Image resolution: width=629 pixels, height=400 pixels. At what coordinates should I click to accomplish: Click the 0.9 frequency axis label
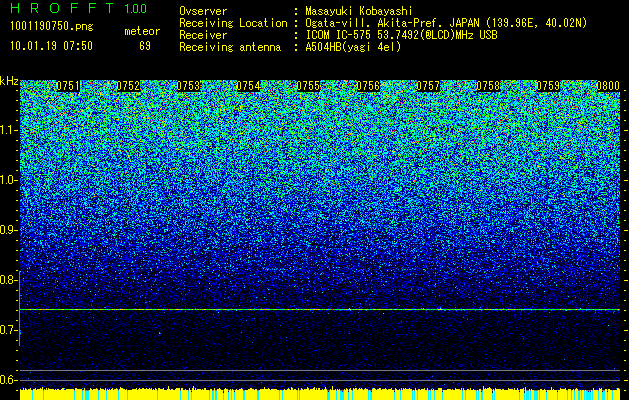pos(7,230)
